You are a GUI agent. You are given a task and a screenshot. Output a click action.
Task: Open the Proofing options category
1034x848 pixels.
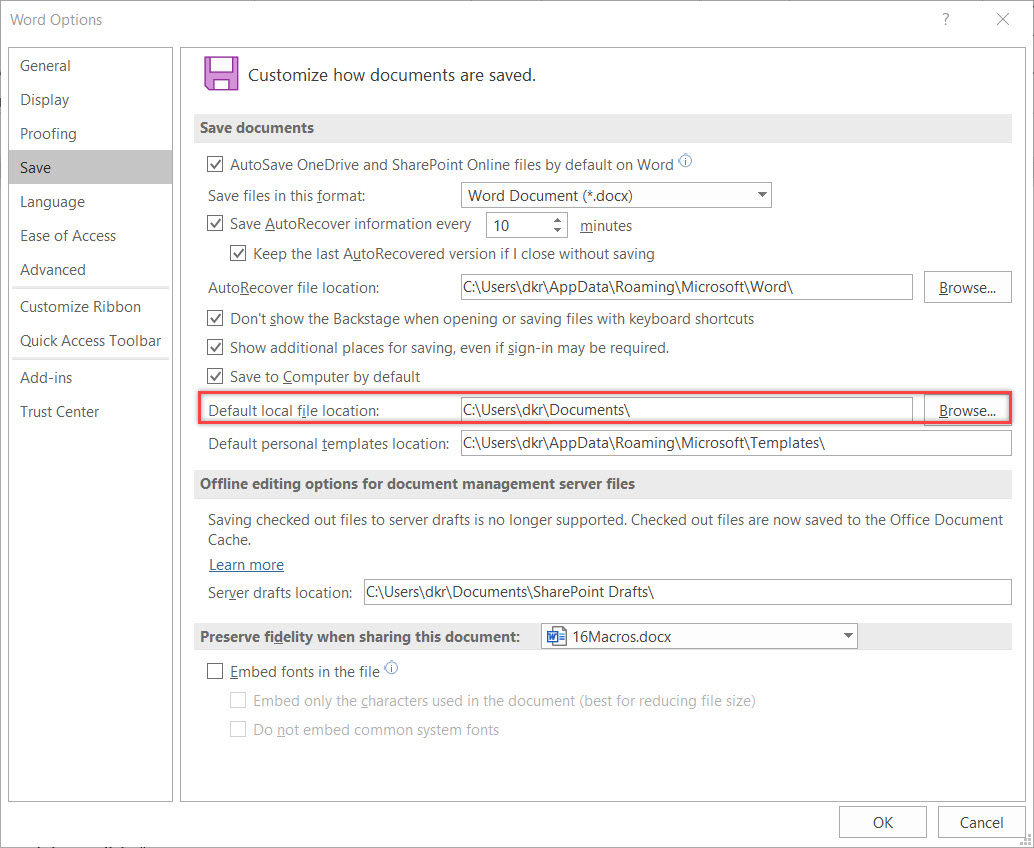click(90, 134)
